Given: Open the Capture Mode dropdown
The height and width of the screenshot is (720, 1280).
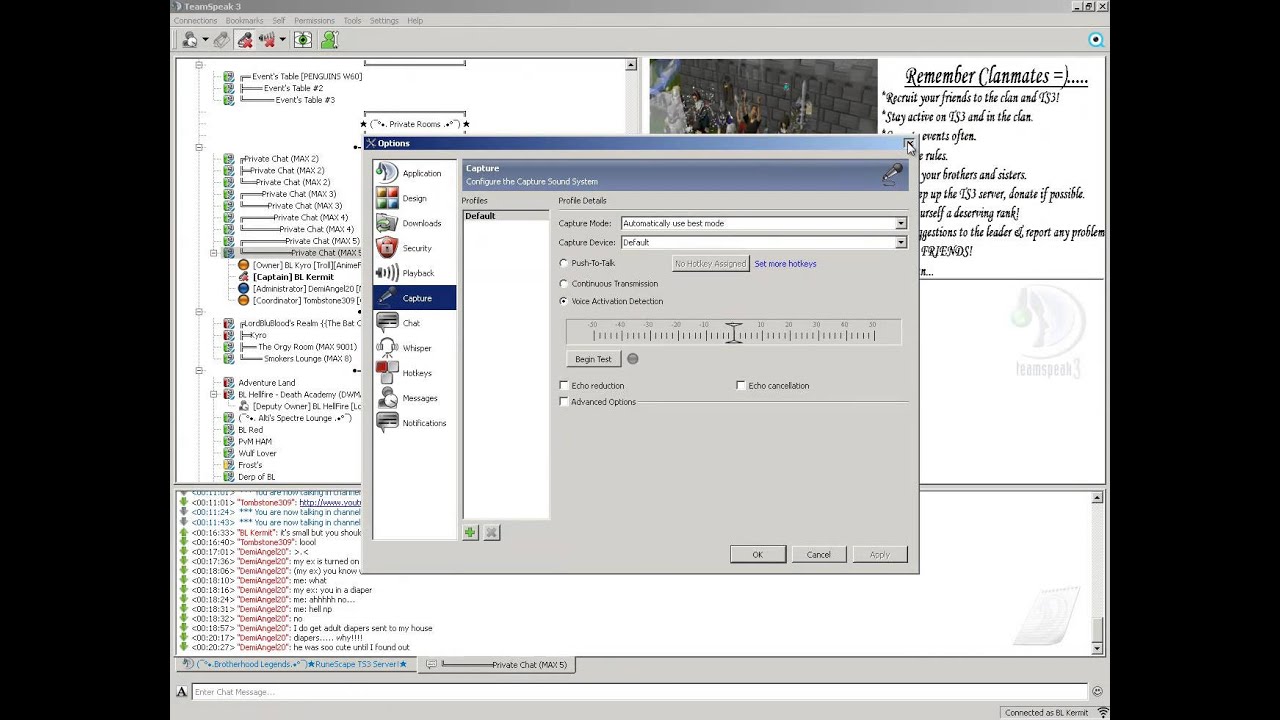Looking at the screenshot, I should point(764,223).
